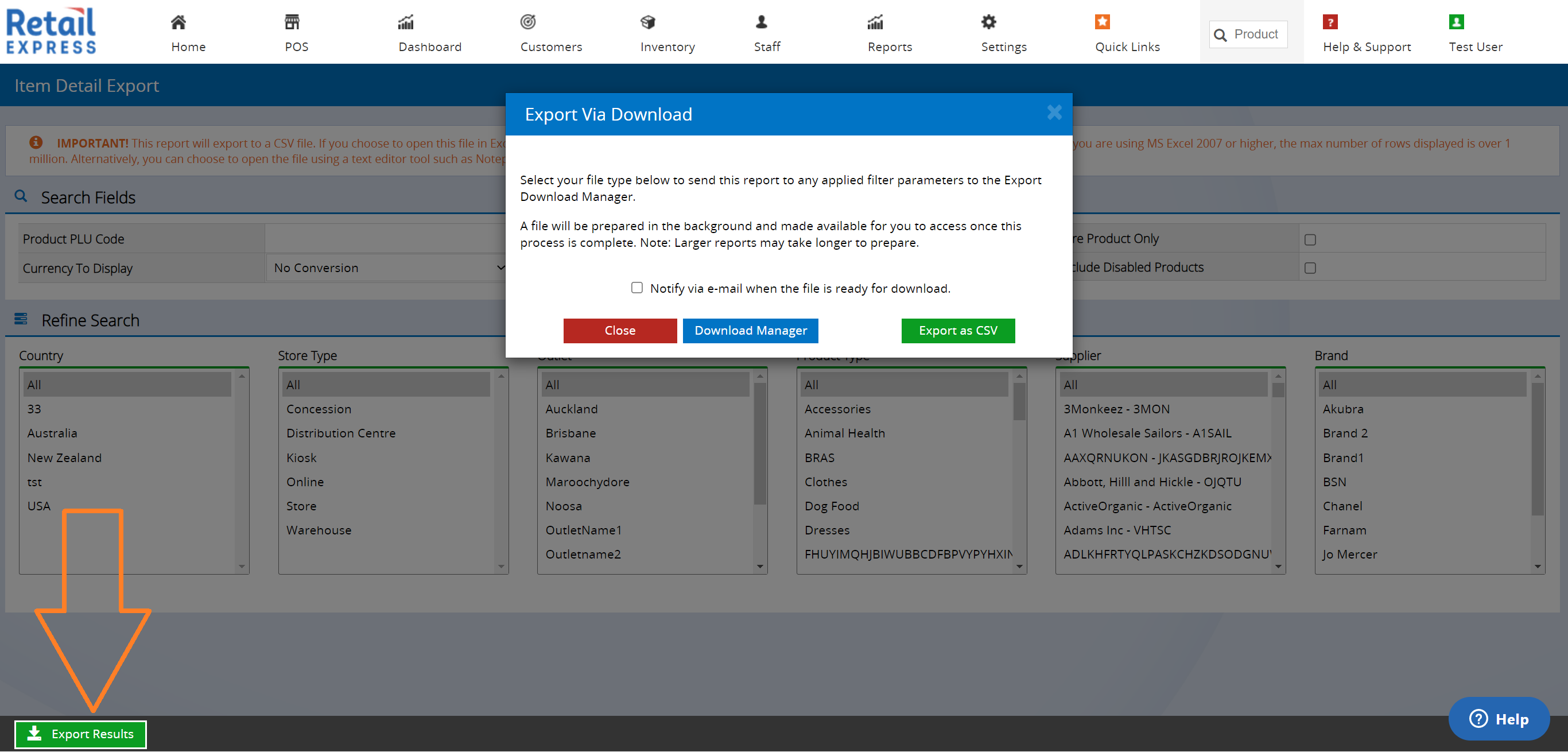Select USA in Country list
Viewport: 1568px width, 752px height.
click(x=127, y=506)
